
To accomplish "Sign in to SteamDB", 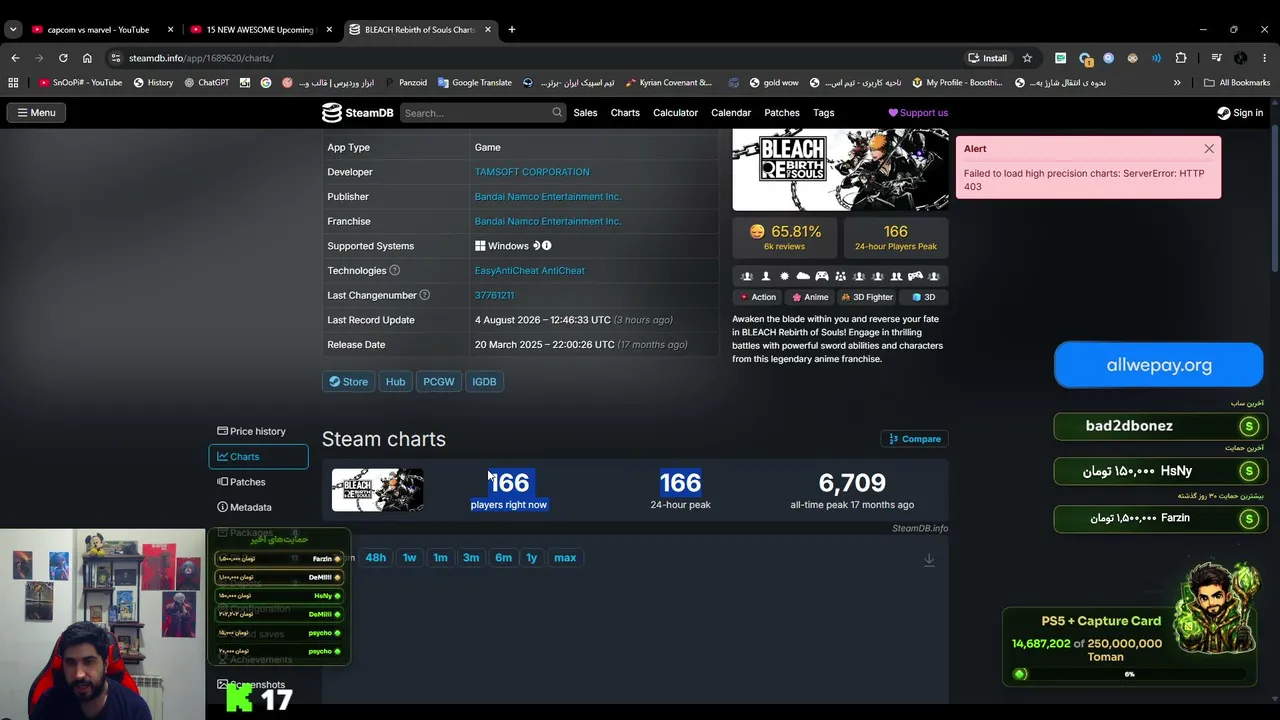I will 1240,113.
